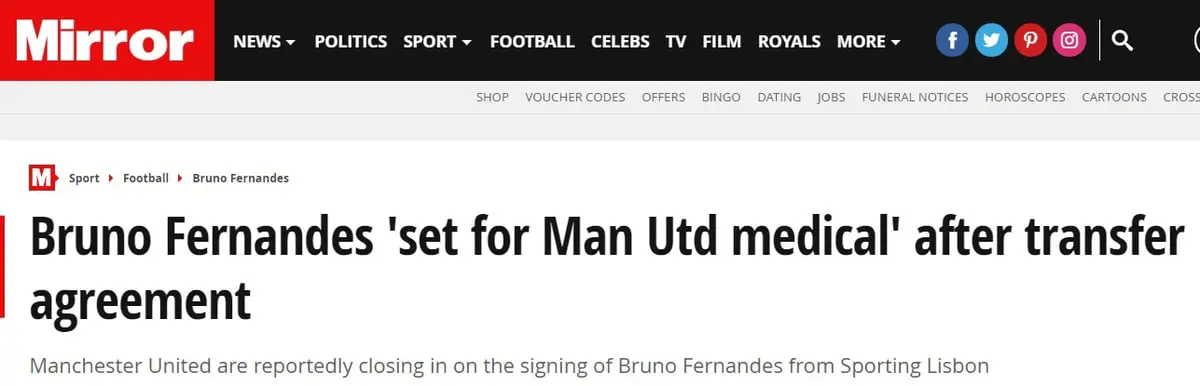
Task: Open the Football section
Action: [532, 41]
